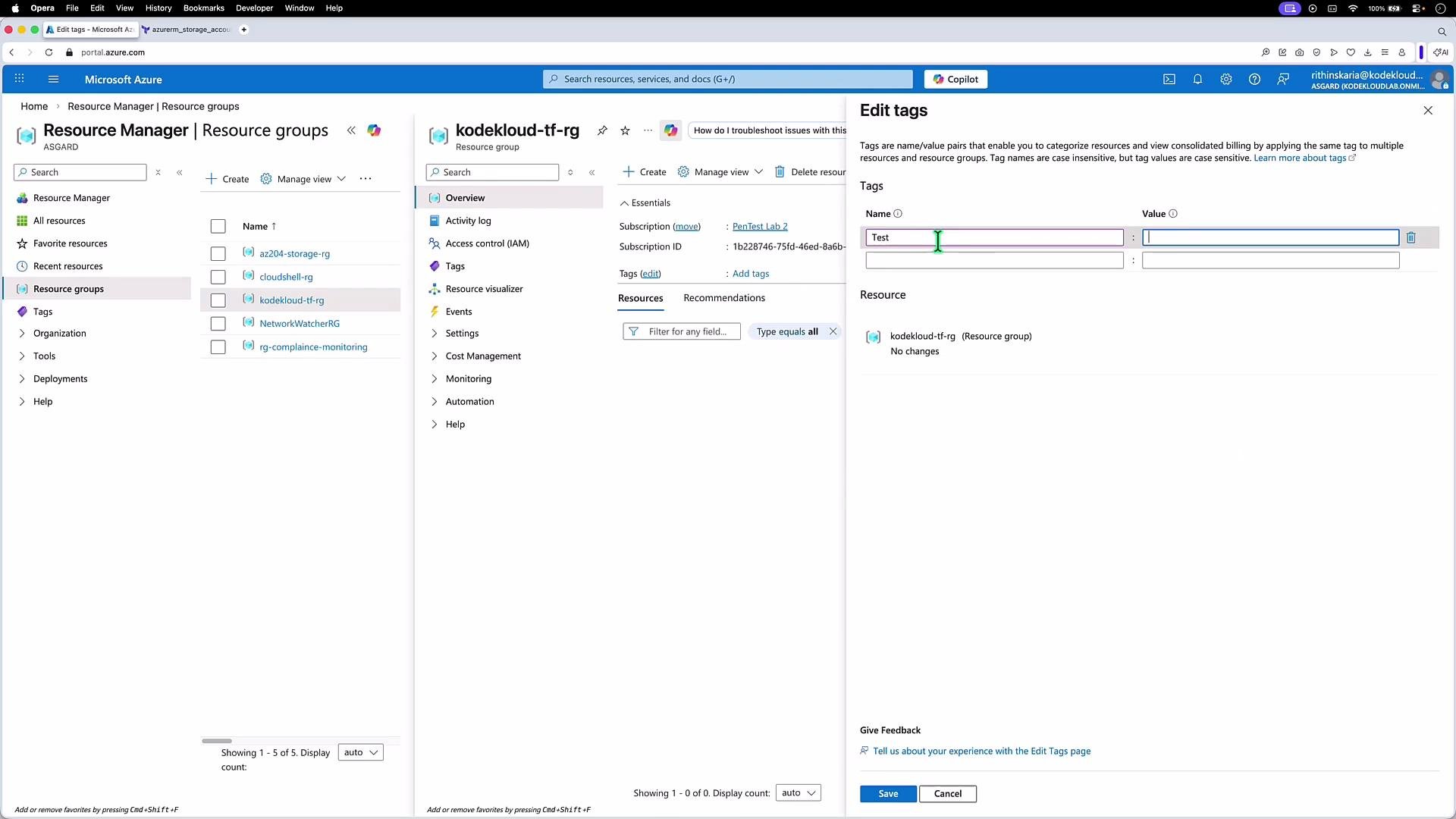Open a new browser tab
1456x819 pixels.
click(243, 30)
